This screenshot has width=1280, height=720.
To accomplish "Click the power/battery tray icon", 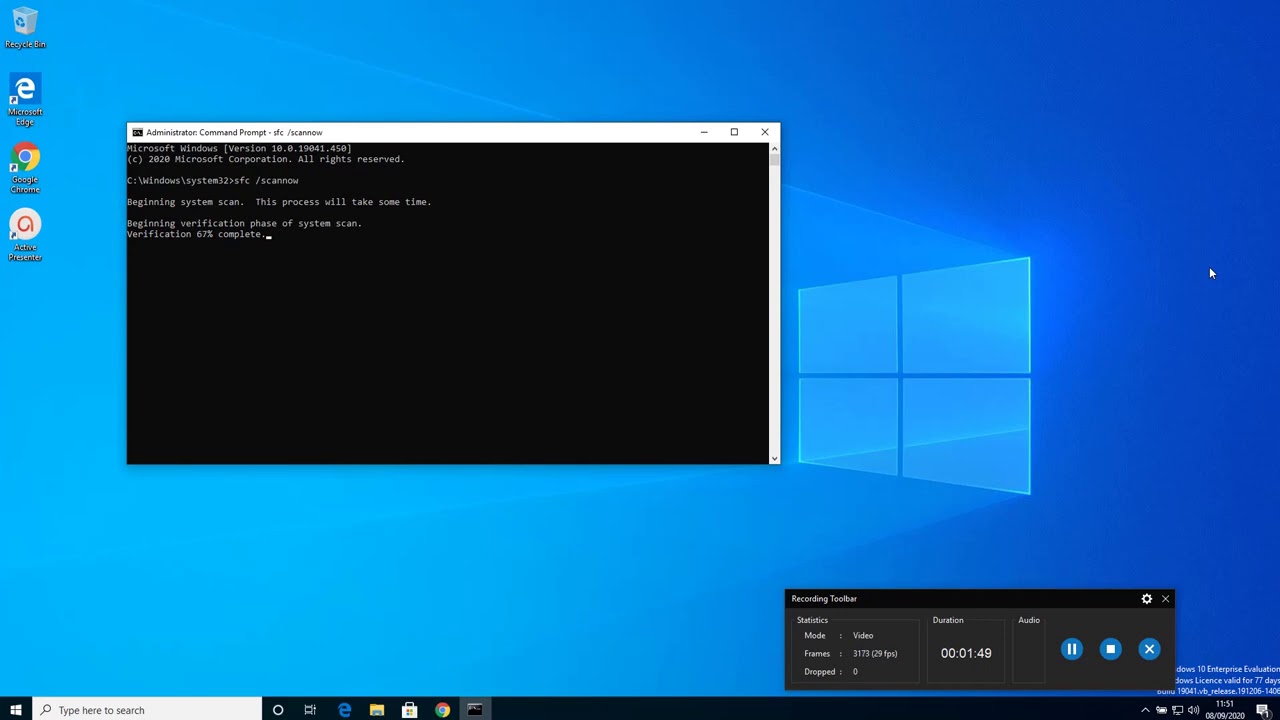I will (1161, 710).
